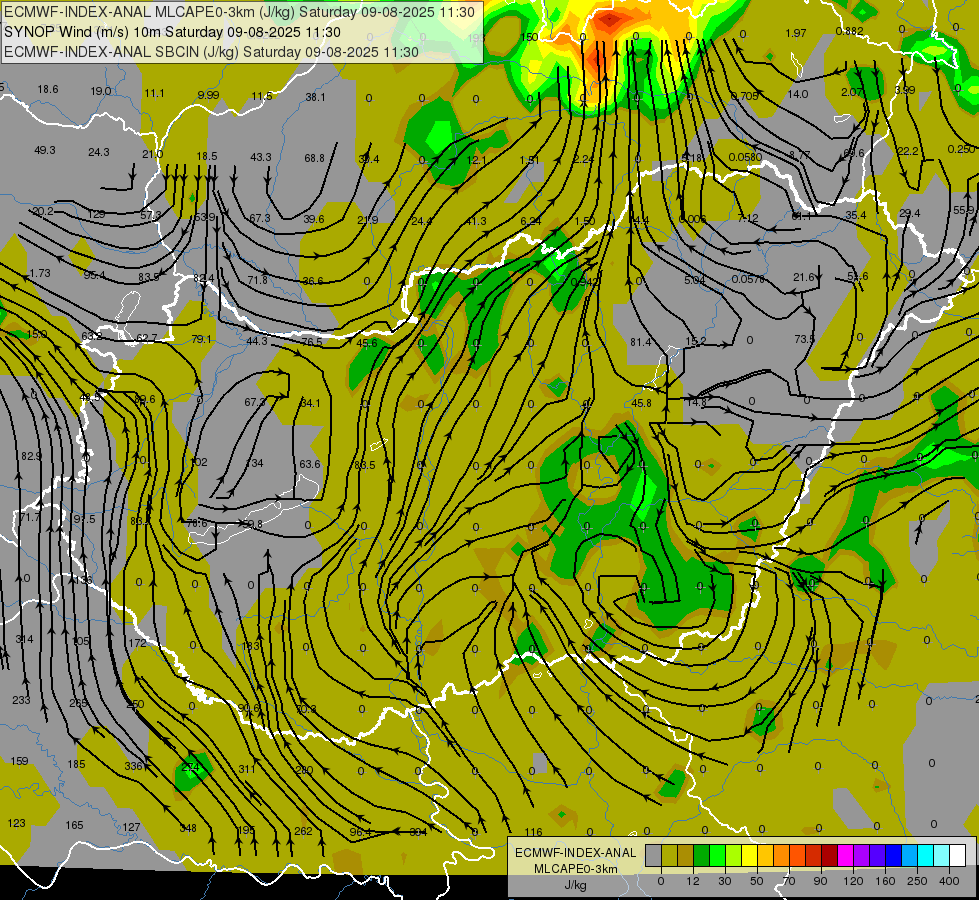
Task: Click the map value '1.97'
Action: (796, 33)
